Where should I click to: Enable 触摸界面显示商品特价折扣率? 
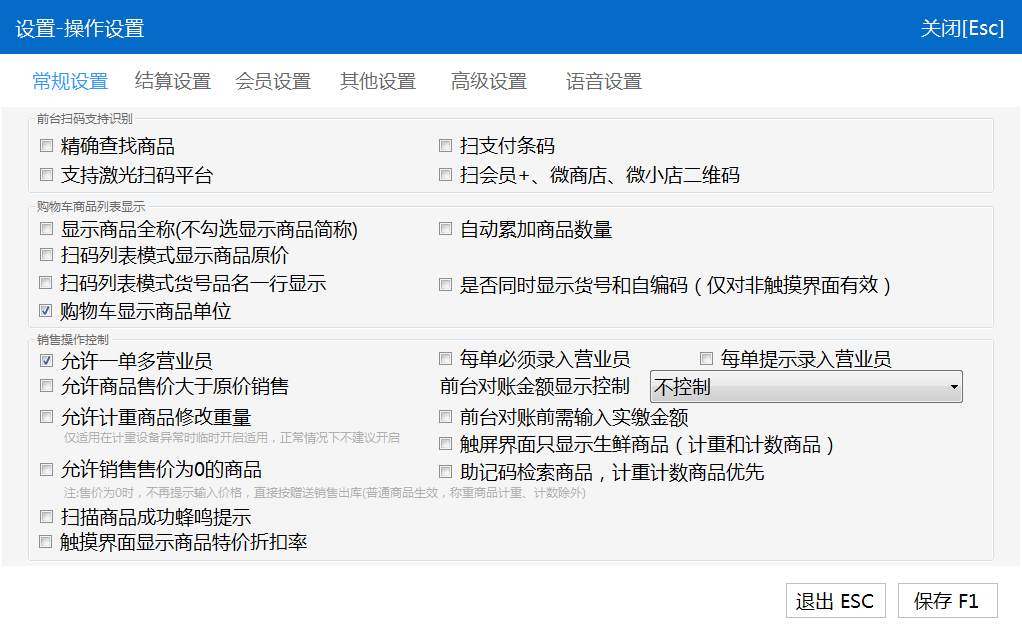pos(46,542)
